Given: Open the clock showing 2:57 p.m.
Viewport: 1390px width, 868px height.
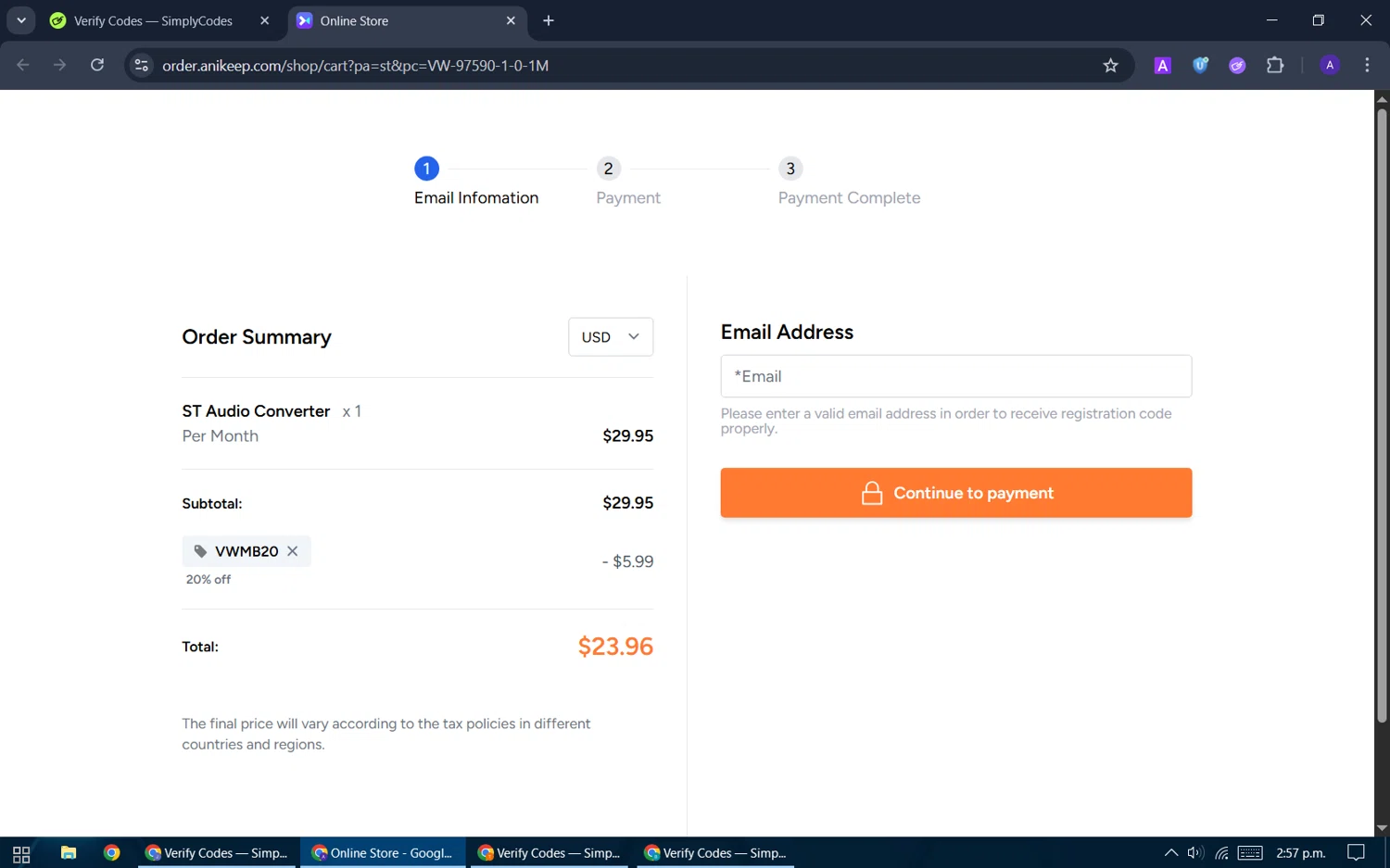Looking at the screenshot, I should [1300, 853].
